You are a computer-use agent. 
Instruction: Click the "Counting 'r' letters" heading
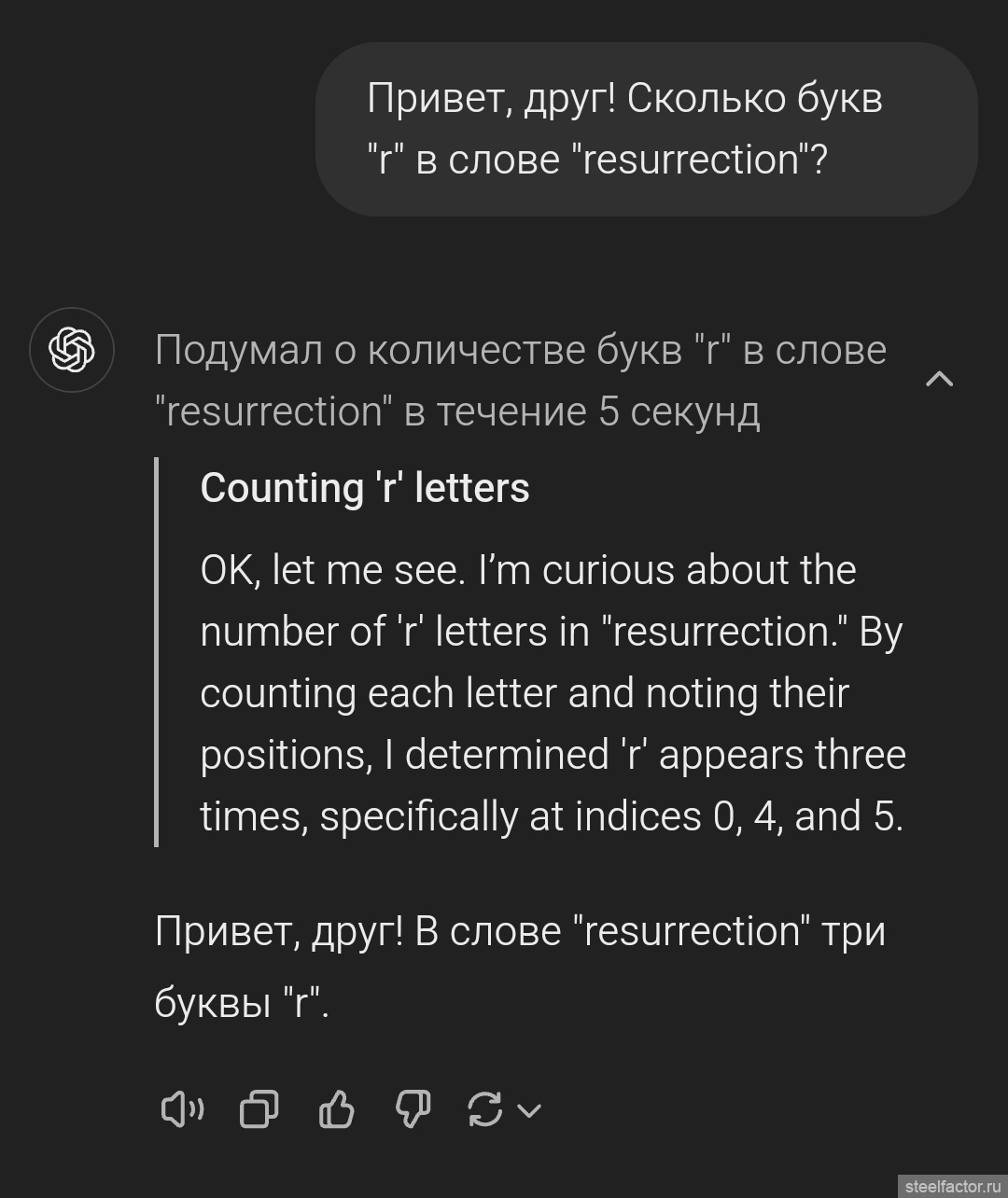coord(365,488)
